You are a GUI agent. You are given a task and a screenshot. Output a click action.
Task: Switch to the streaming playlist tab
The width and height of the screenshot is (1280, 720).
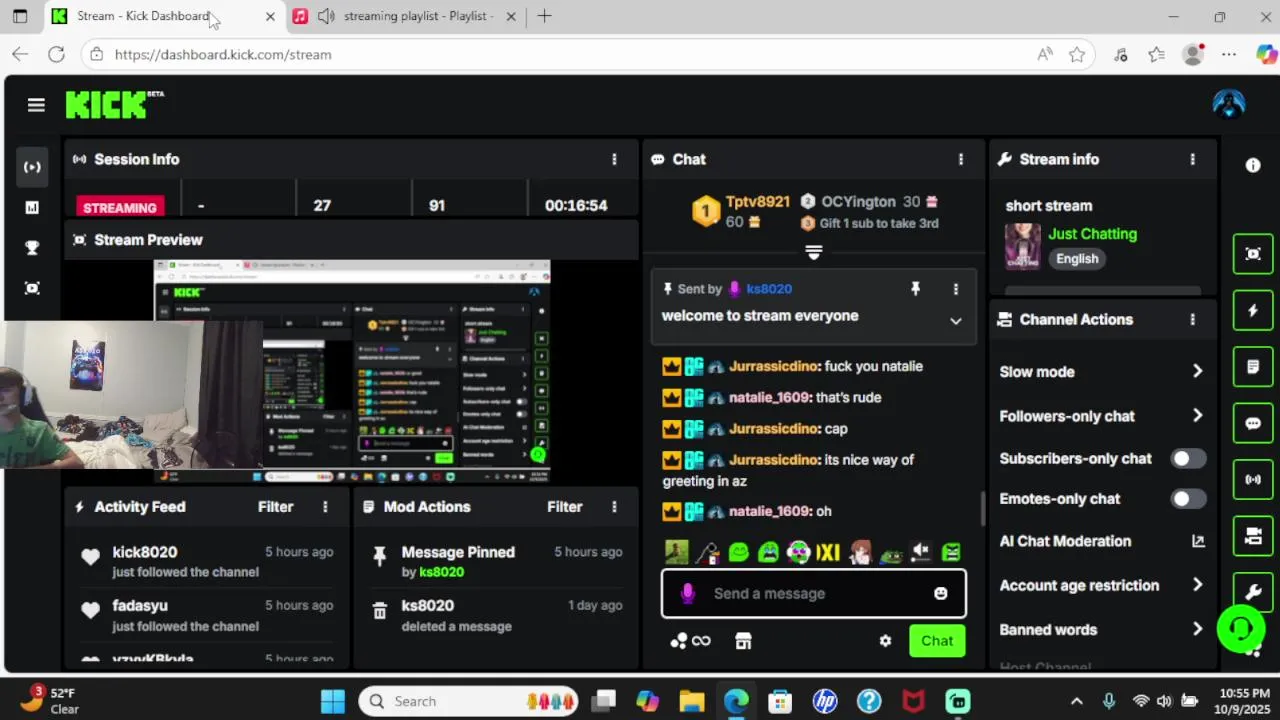(406, 16)
